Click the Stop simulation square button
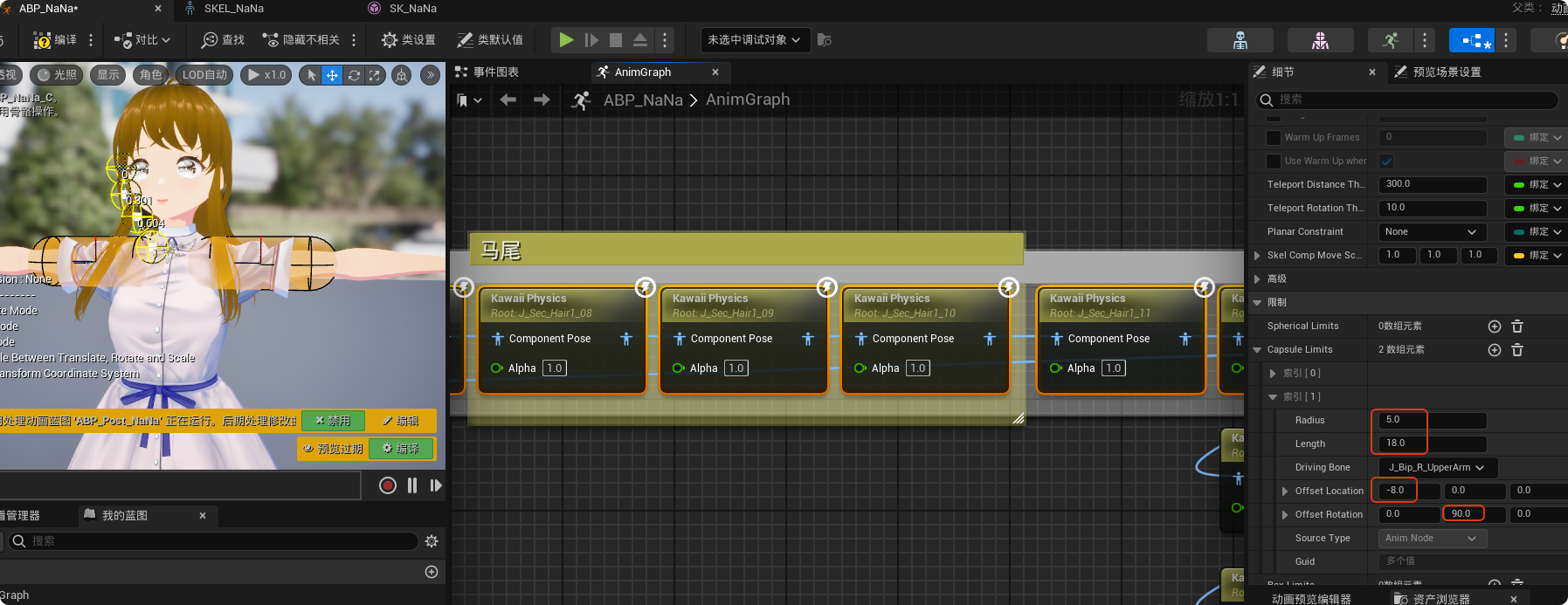 point(616,40)
